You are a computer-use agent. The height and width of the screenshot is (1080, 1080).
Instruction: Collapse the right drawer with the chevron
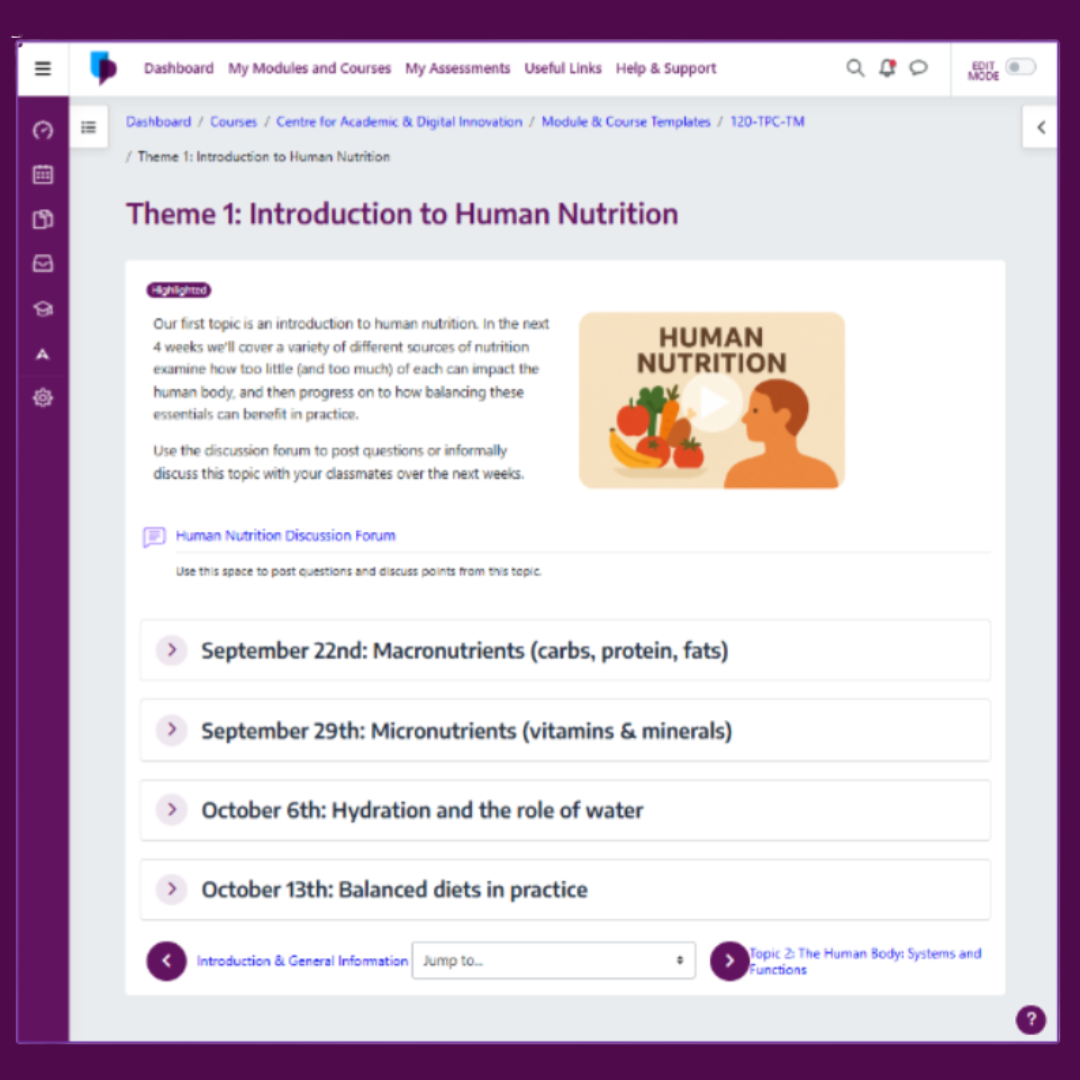point(1040,127)
